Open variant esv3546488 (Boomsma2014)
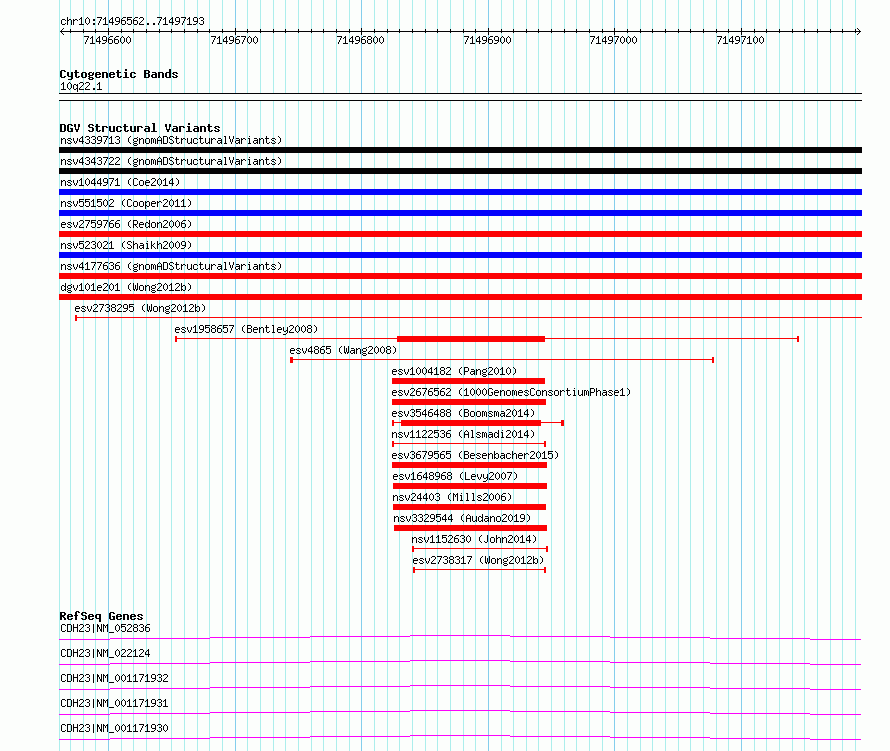Viewport: 890px width, 751px height. coord(463,413)
